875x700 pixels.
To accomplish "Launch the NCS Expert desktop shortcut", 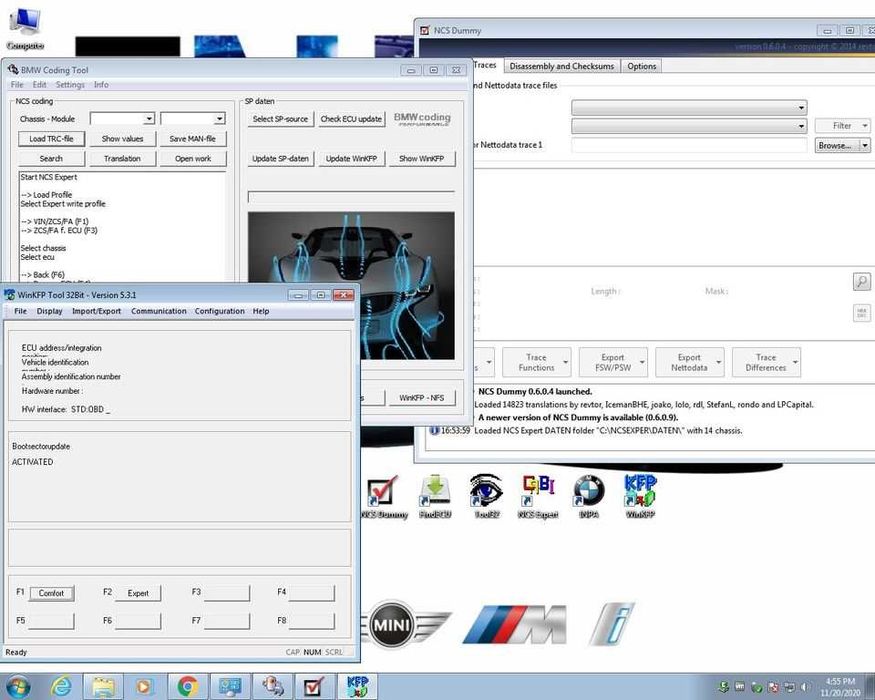I will (537, 497).
